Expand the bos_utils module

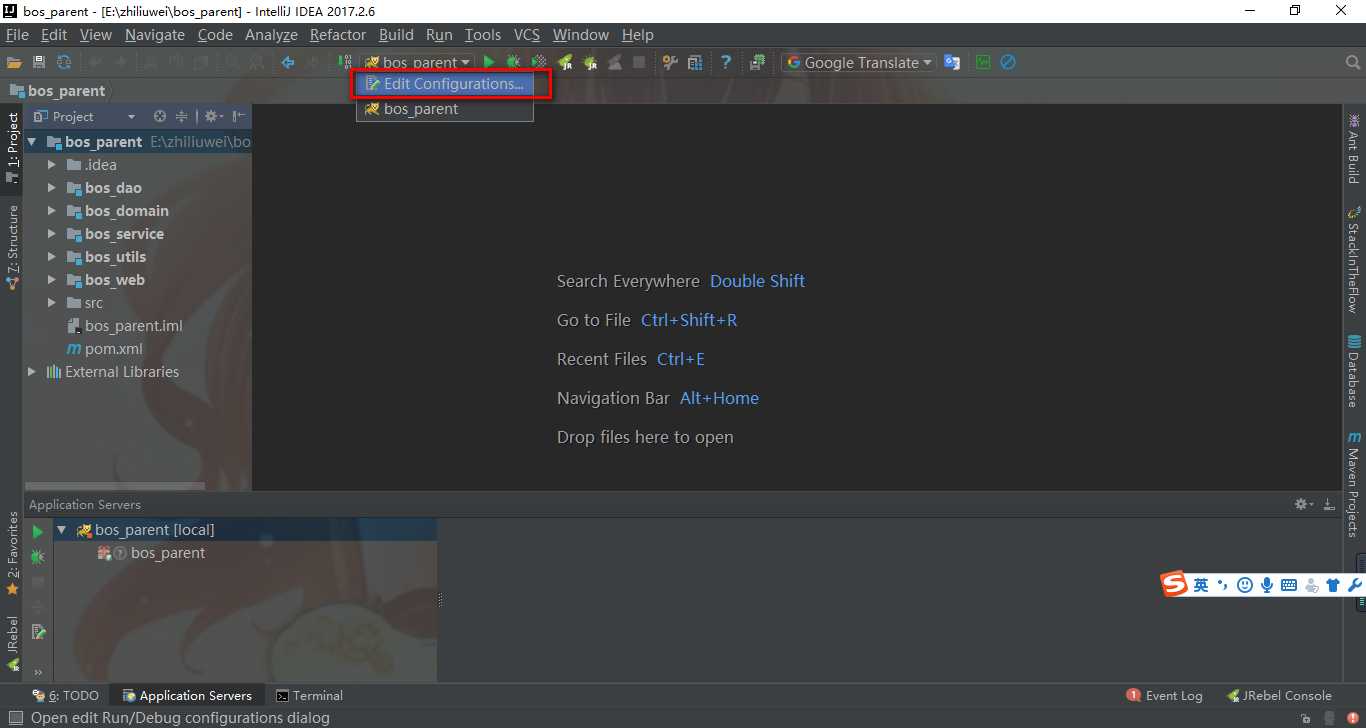click(x=51, y=257)
